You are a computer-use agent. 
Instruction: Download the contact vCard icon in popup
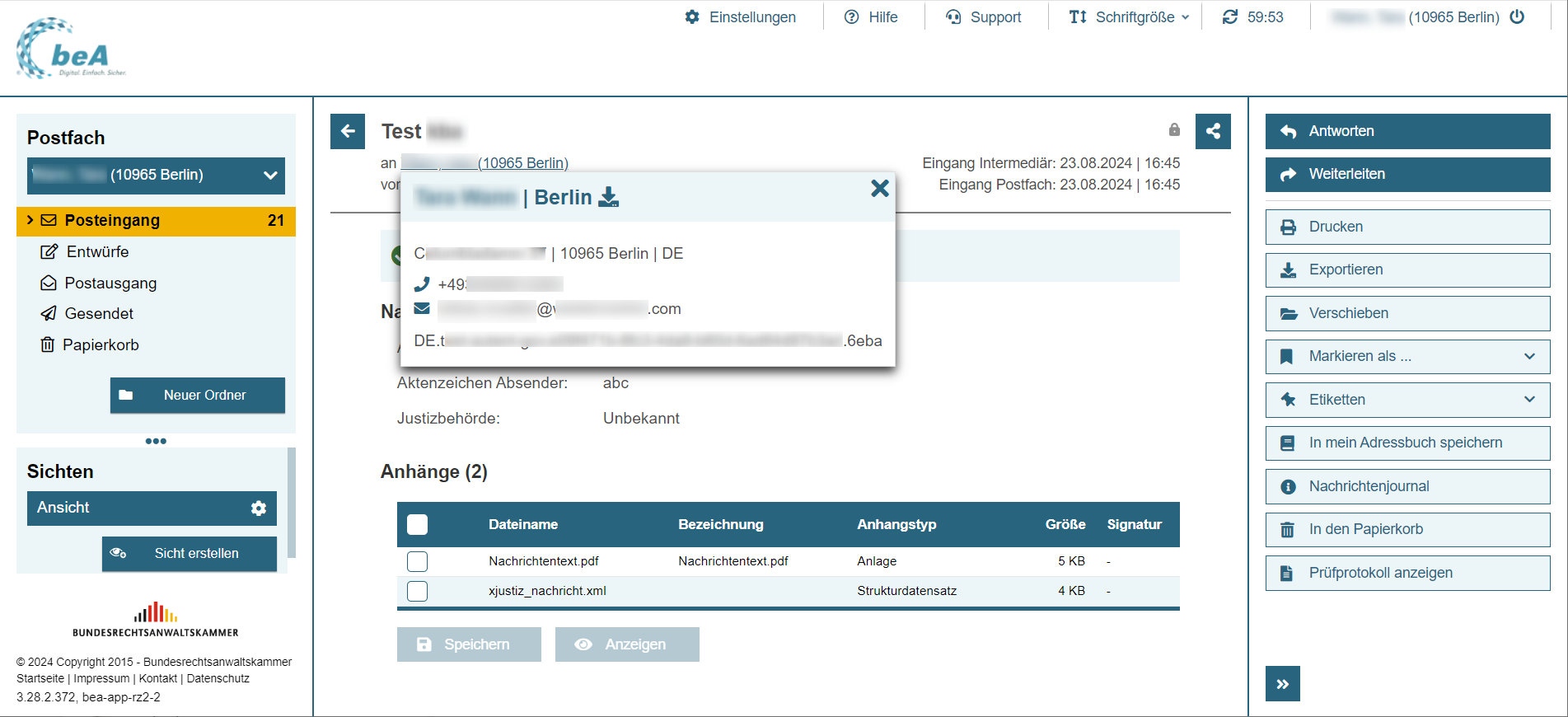pos(608,197)
